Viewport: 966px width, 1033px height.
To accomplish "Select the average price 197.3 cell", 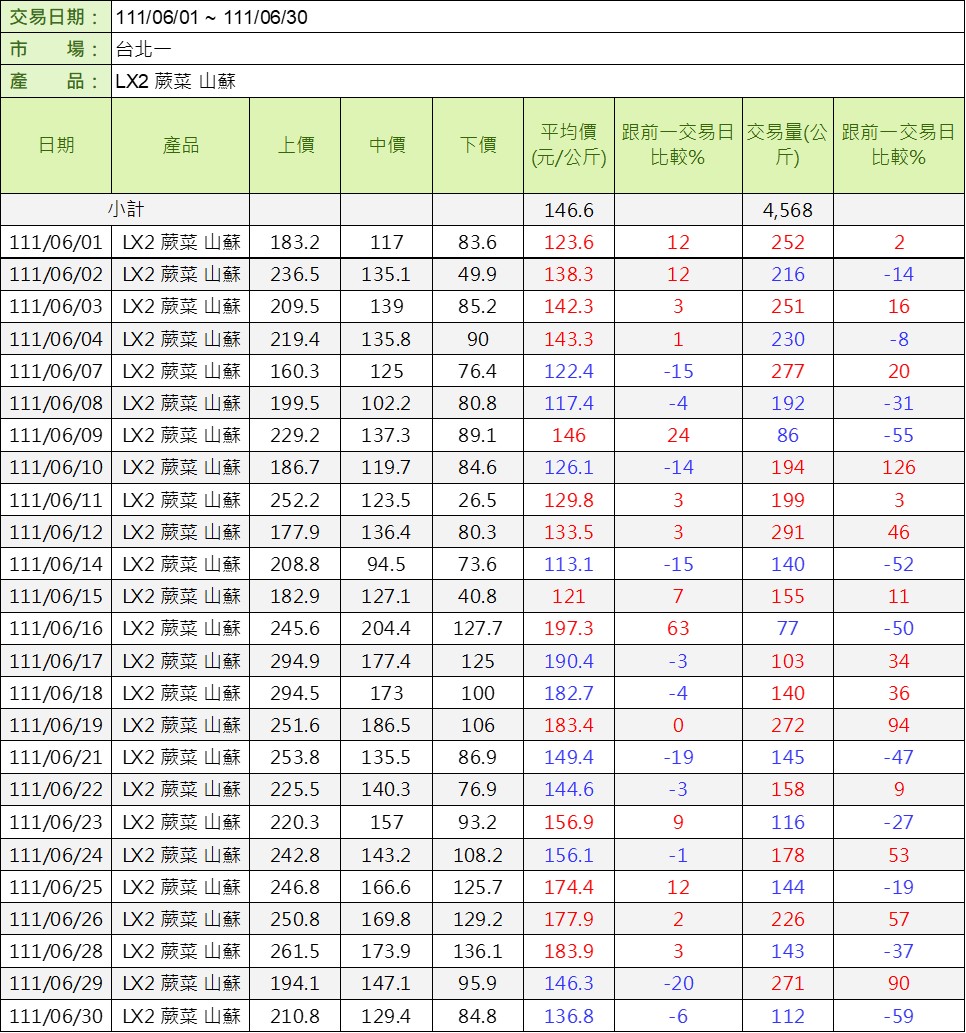I will (x=568, y=628).
